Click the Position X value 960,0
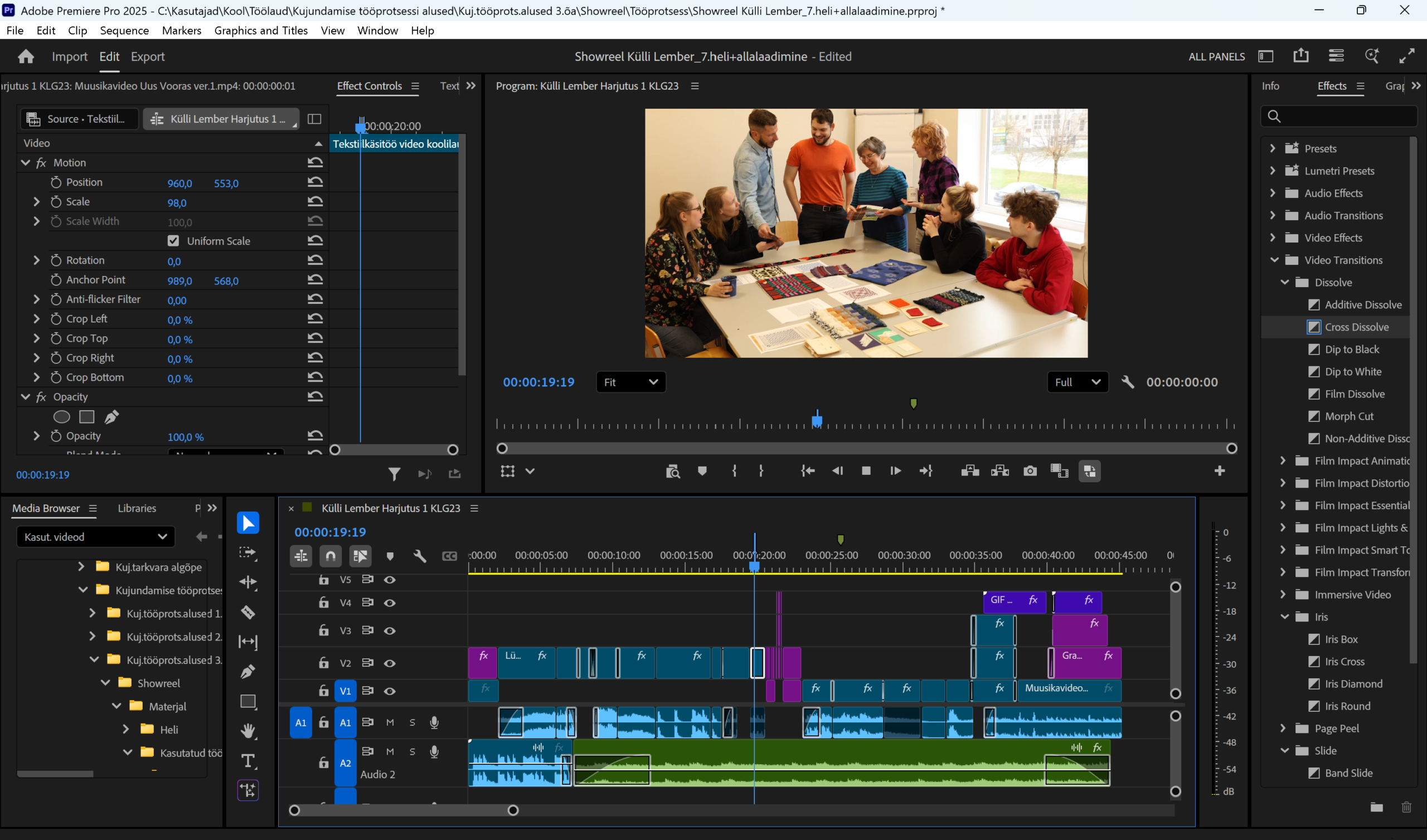Image resolution: width=1427 pixels, height=840 pixels. [179, 183]
